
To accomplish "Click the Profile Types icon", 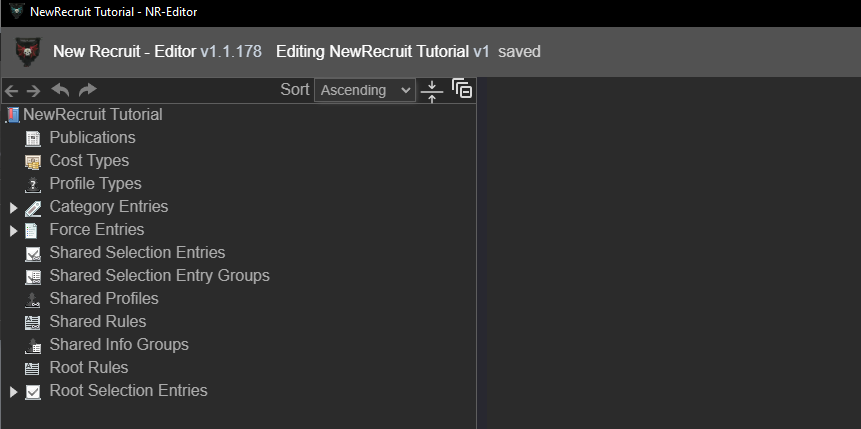I will 33,185.
